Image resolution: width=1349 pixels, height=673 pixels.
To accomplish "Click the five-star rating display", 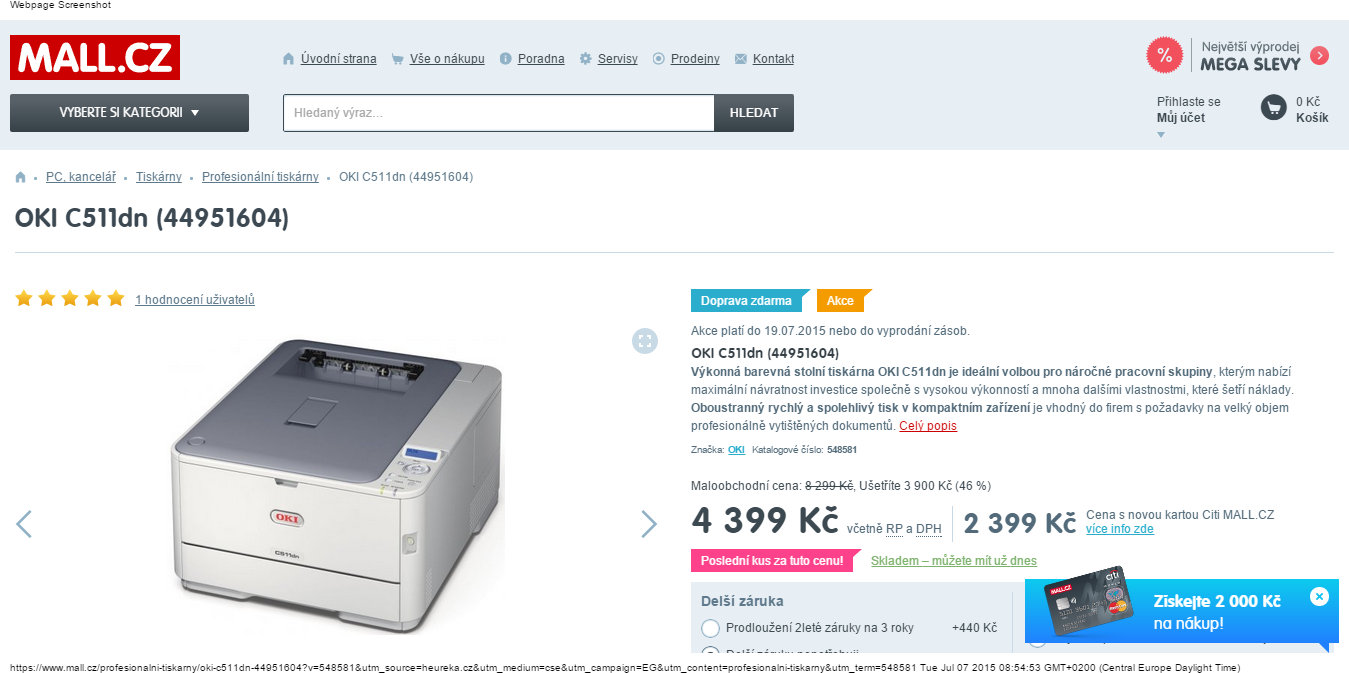I will 70,298.
